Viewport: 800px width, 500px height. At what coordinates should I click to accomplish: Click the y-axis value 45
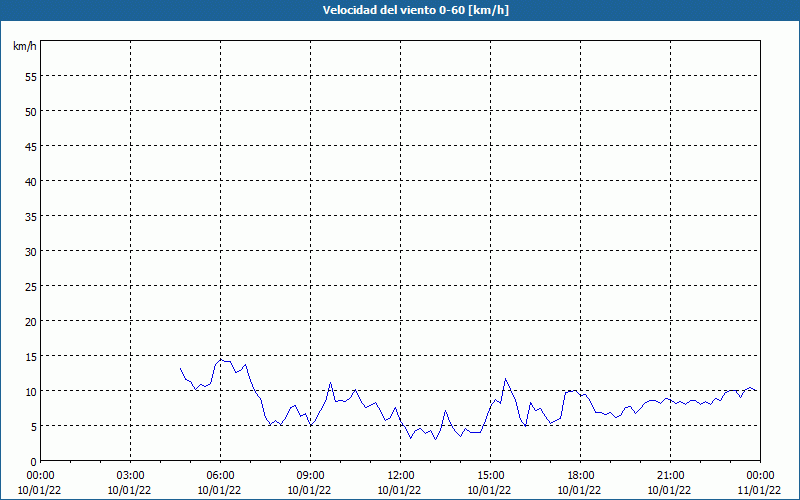tap(31, 147)
